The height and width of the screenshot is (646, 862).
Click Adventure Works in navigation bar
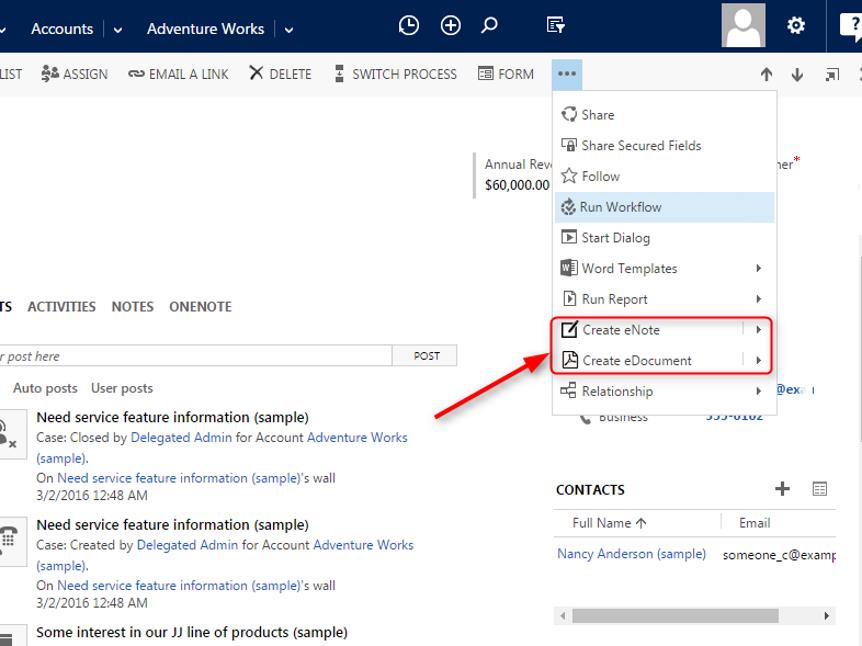coord(206,29)
